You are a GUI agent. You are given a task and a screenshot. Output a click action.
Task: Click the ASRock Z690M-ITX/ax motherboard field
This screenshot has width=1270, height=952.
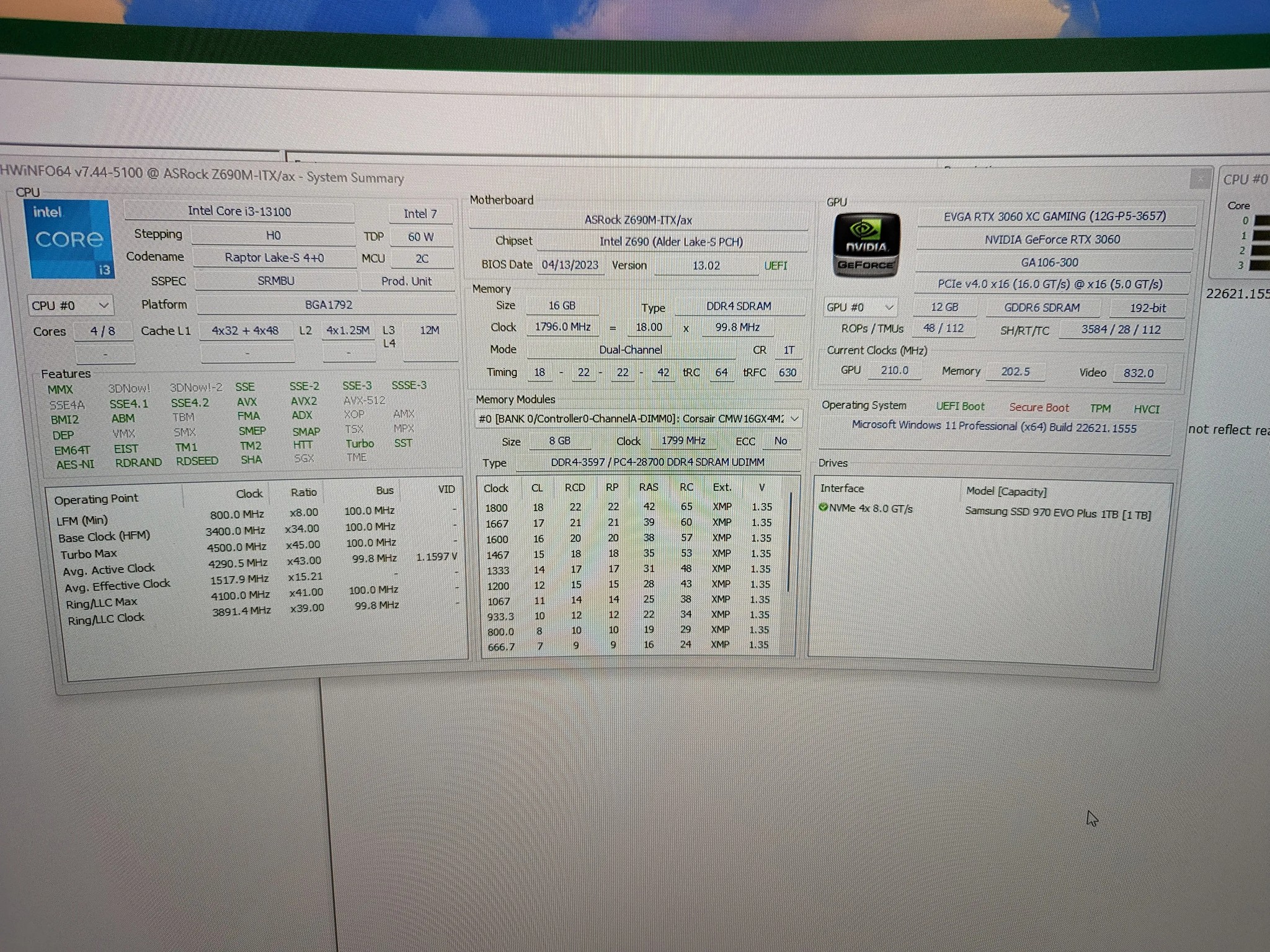638,220
